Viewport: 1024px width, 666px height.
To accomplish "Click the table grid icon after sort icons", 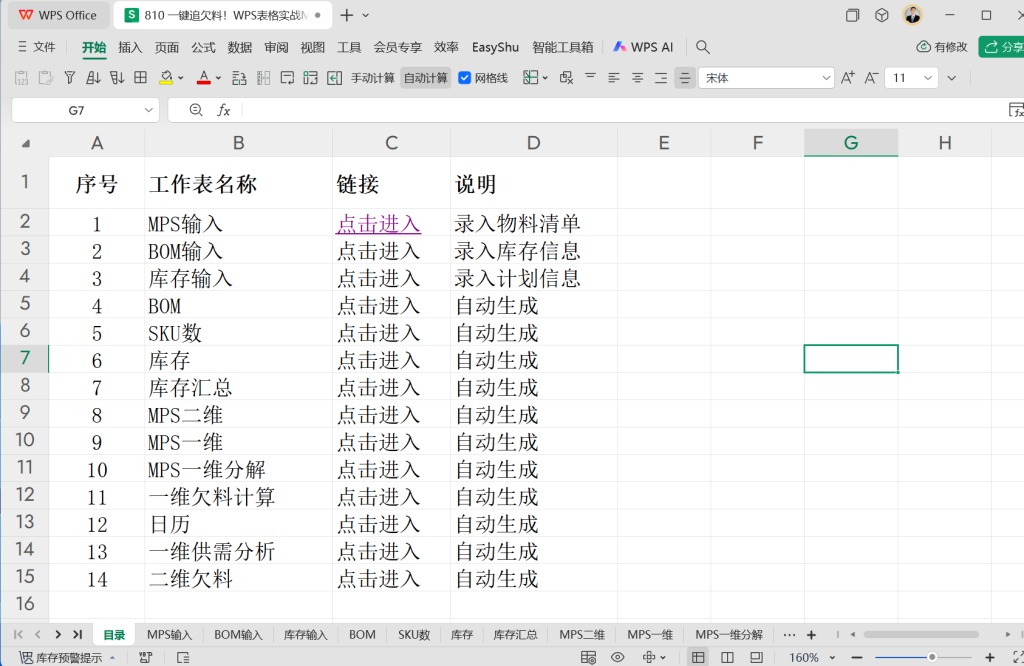I will (x=140, y=78).
